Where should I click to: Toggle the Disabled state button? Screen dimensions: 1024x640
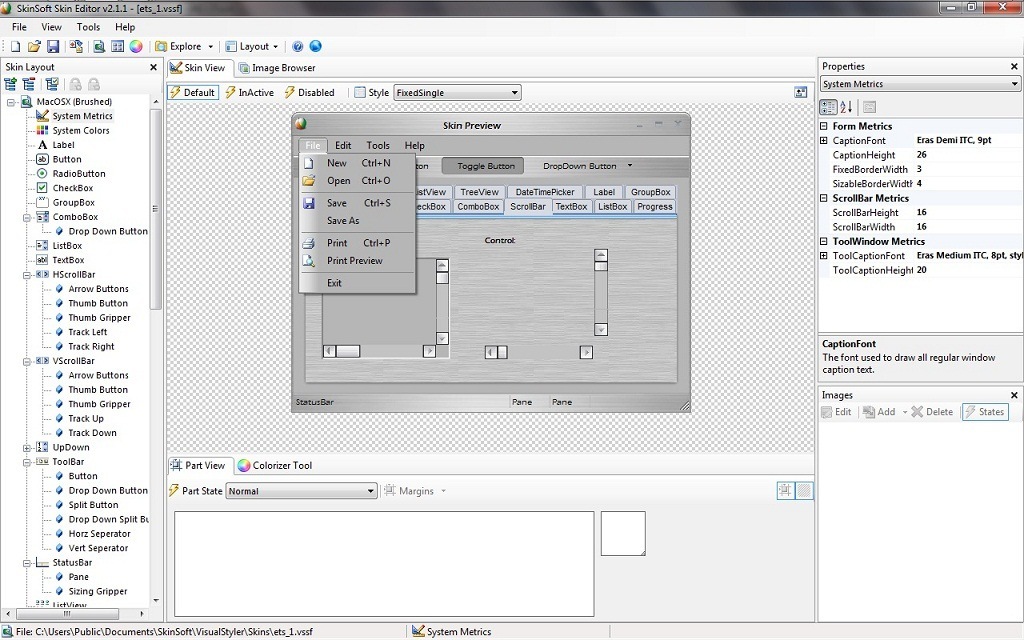310,93
